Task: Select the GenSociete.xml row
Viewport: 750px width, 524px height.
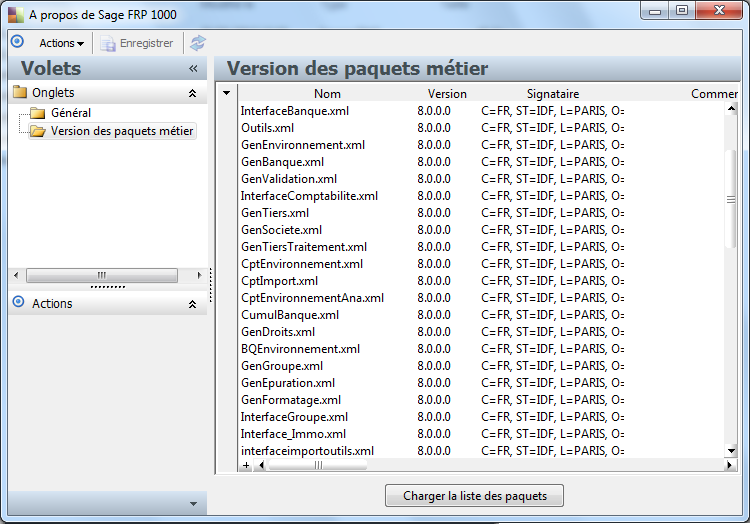Action: tap(481, 230)
